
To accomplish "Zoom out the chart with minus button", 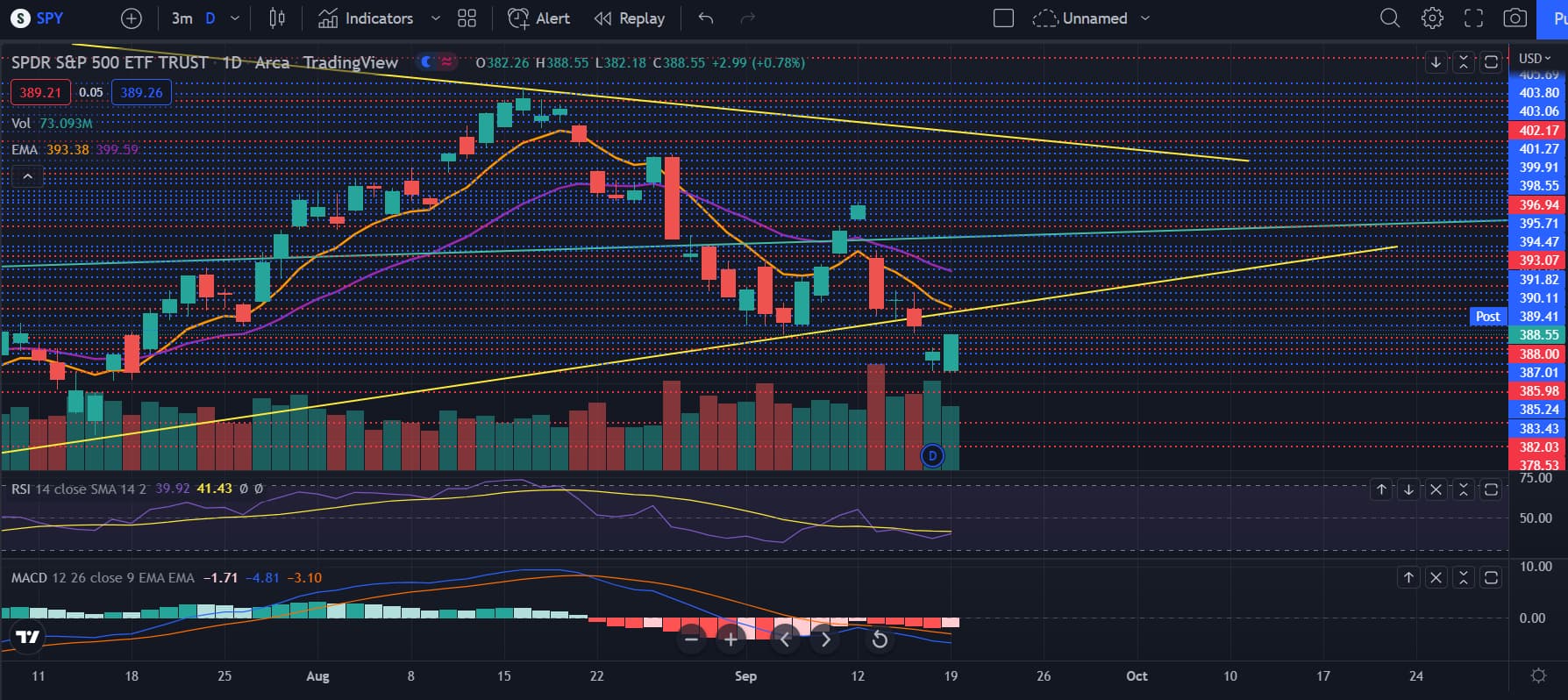I will pyautogui.click(x=691, y=639).
